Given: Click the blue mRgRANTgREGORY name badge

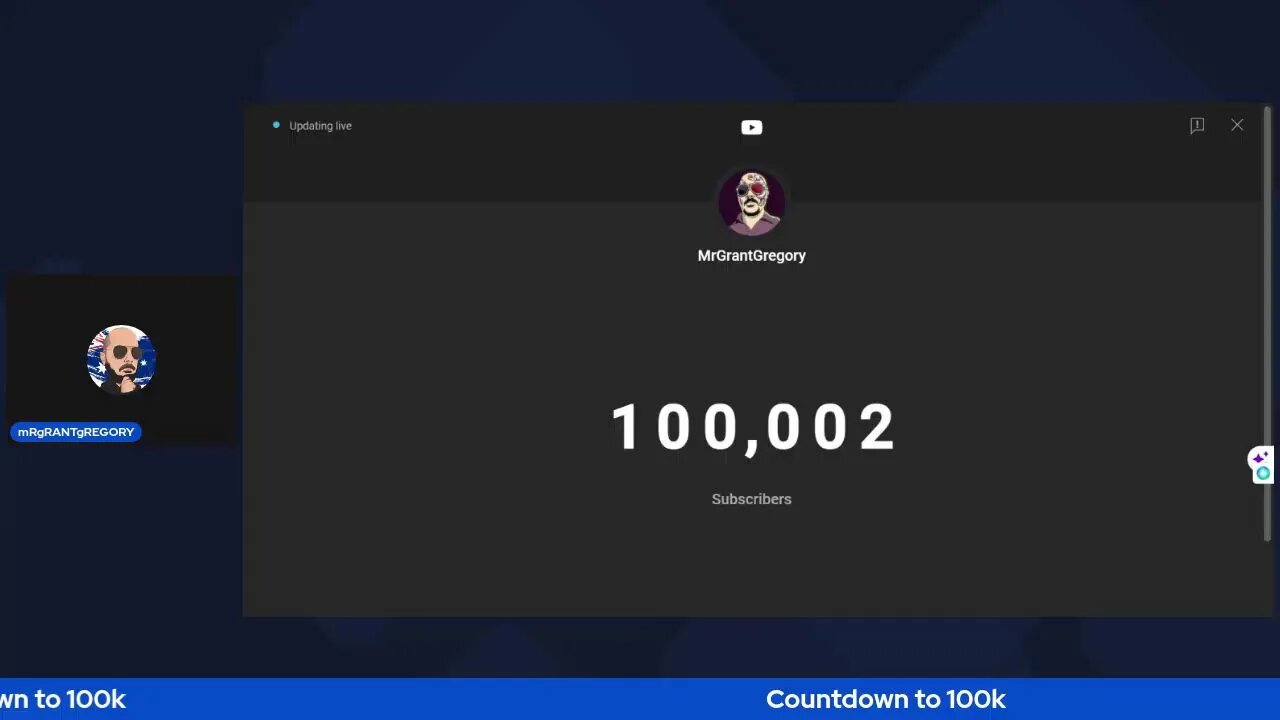Looking at the screenshot, I should coord(76,432).
